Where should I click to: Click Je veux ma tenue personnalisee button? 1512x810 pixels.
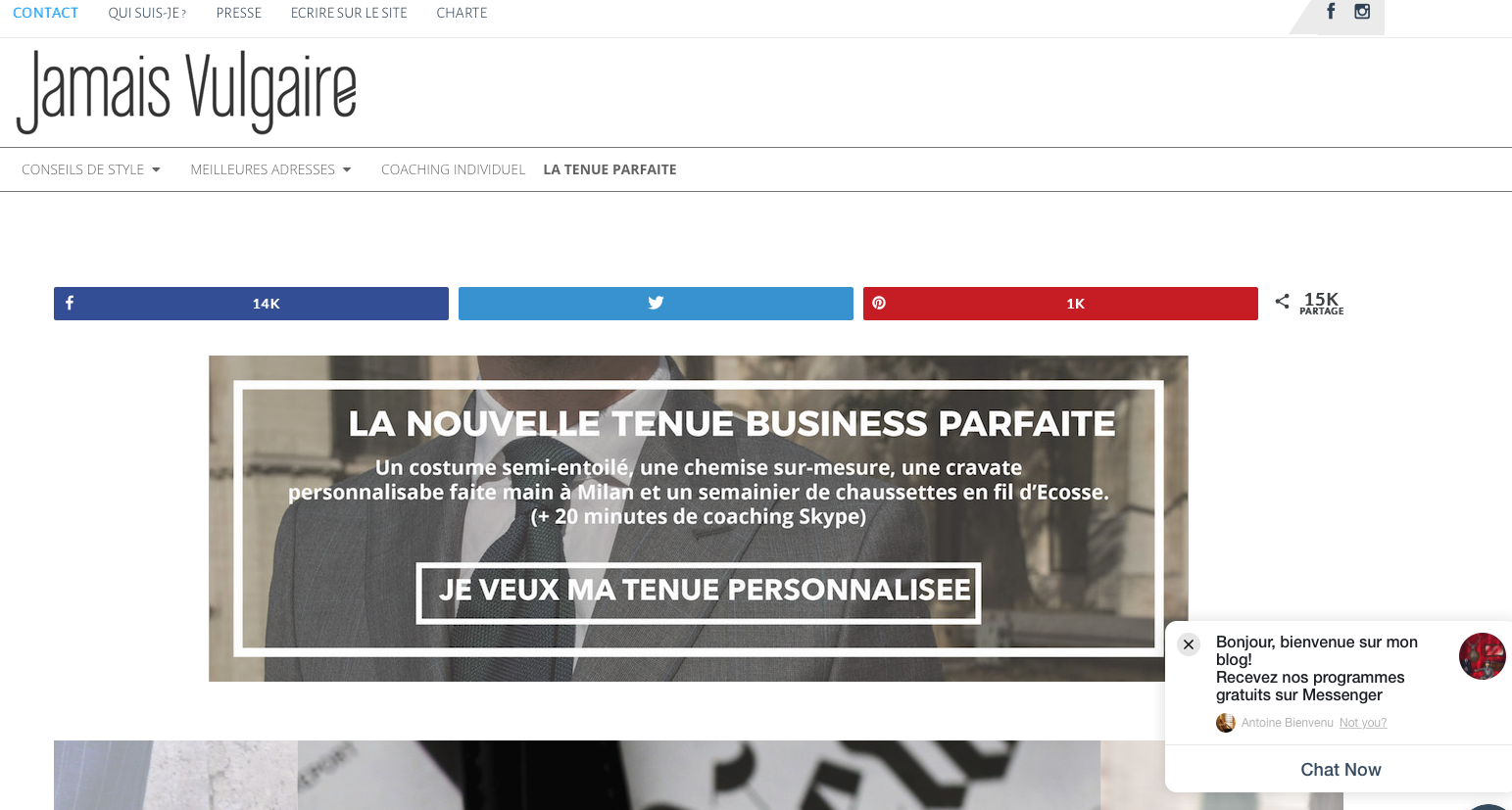[x=699, y=593]
